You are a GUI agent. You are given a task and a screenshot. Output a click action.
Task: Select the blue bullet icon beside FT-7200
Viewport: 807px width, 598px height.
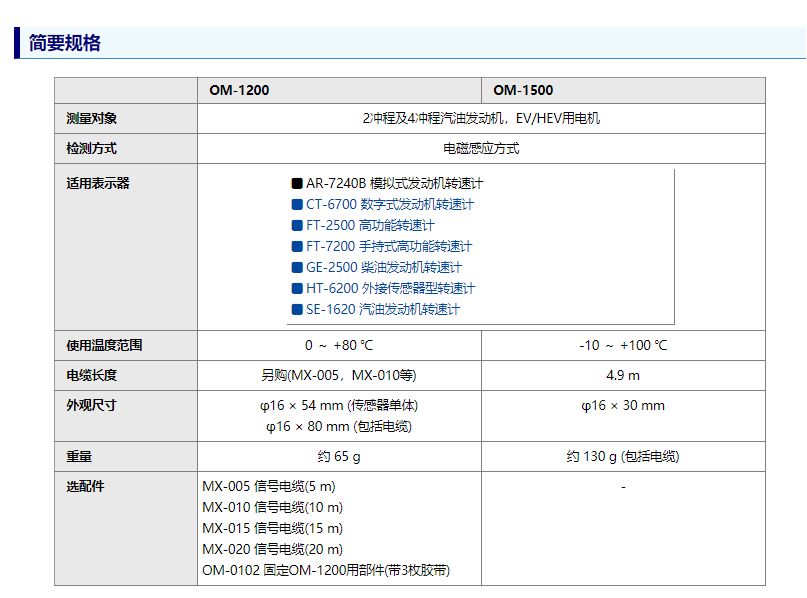(297, 247)
